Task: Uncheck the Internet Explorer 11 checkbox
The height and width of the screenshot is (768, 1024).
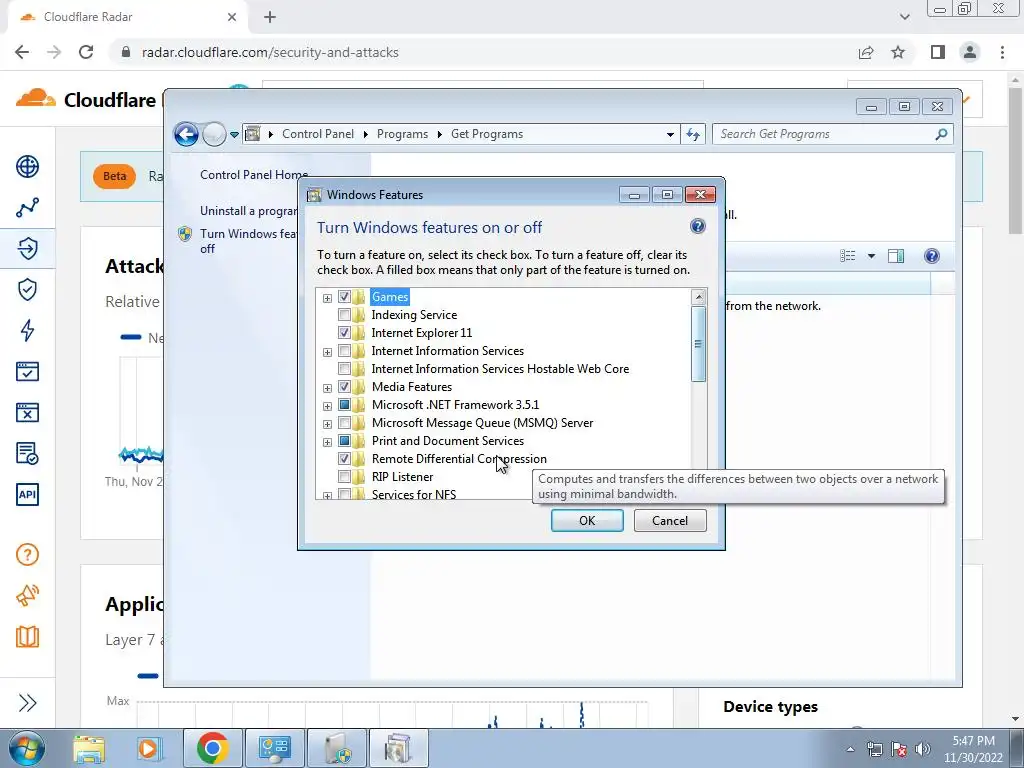Action: pyautogui.click(x=344, y=333)
